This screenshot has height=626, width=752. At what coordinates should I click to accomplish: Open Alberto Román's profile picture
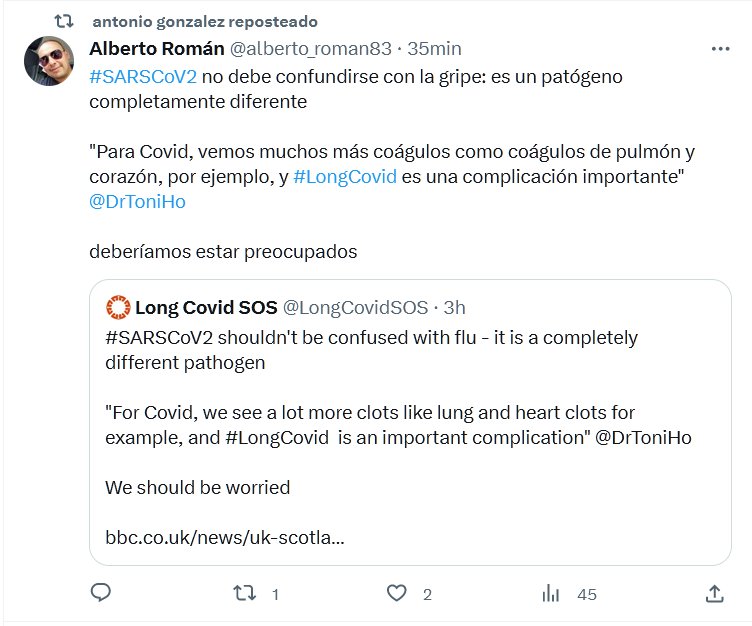point(48,62)
